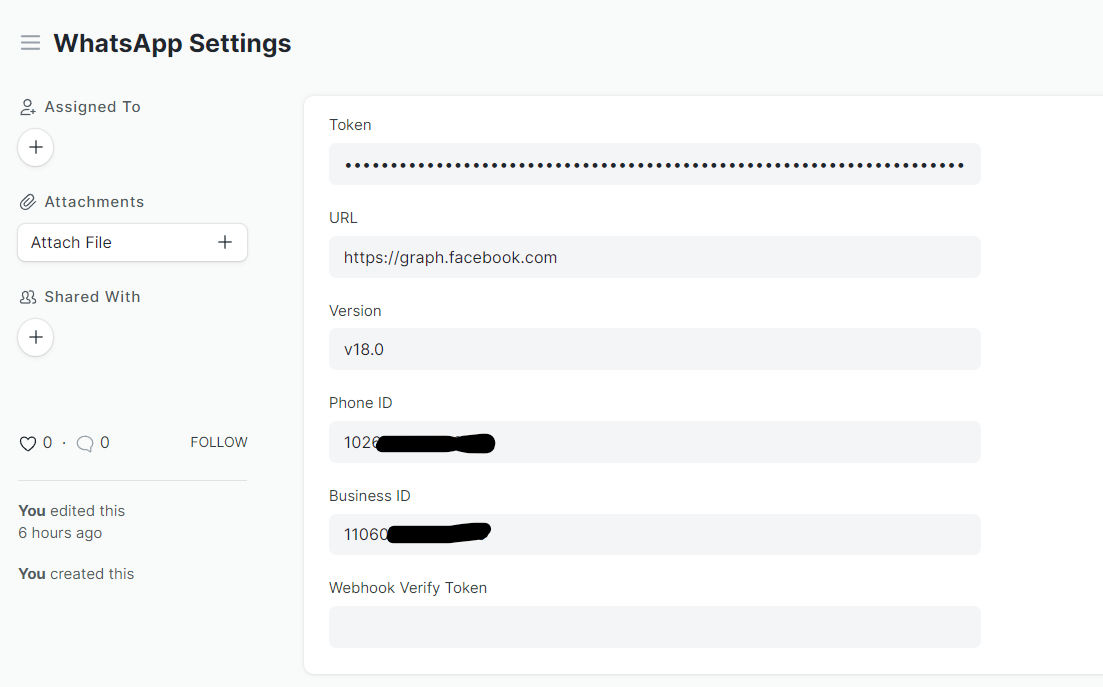Click the plus icon in the Attach File box
The height and width of the screenshot is (687, 1103).
tap(225, 242)
